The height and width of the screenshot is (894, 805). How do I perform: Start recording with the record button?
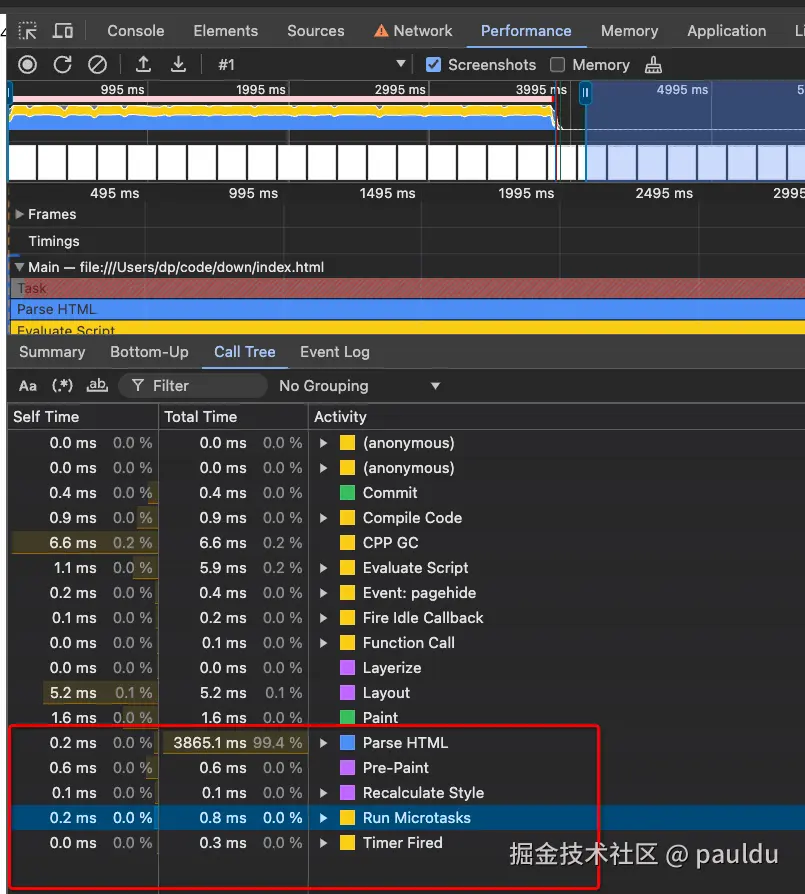28,65
